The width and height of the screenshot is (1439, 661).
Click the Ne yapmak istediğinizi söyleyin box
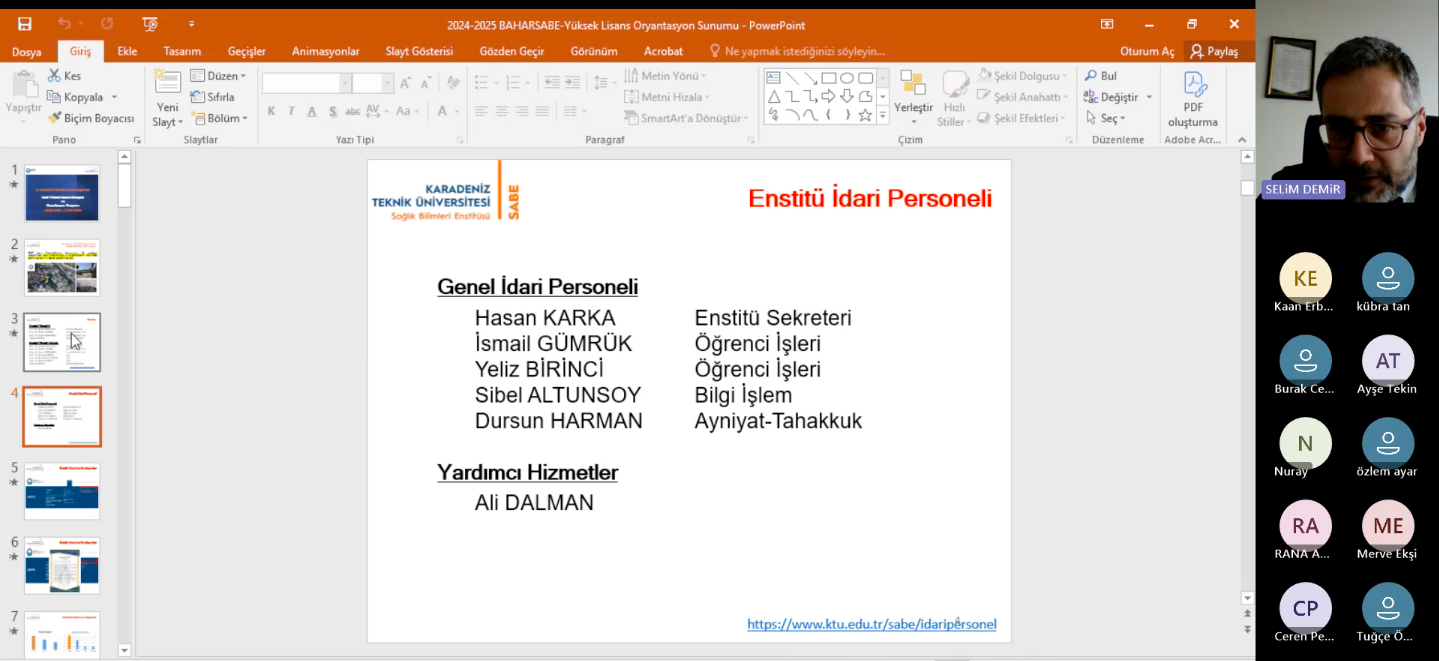point(797,51)
